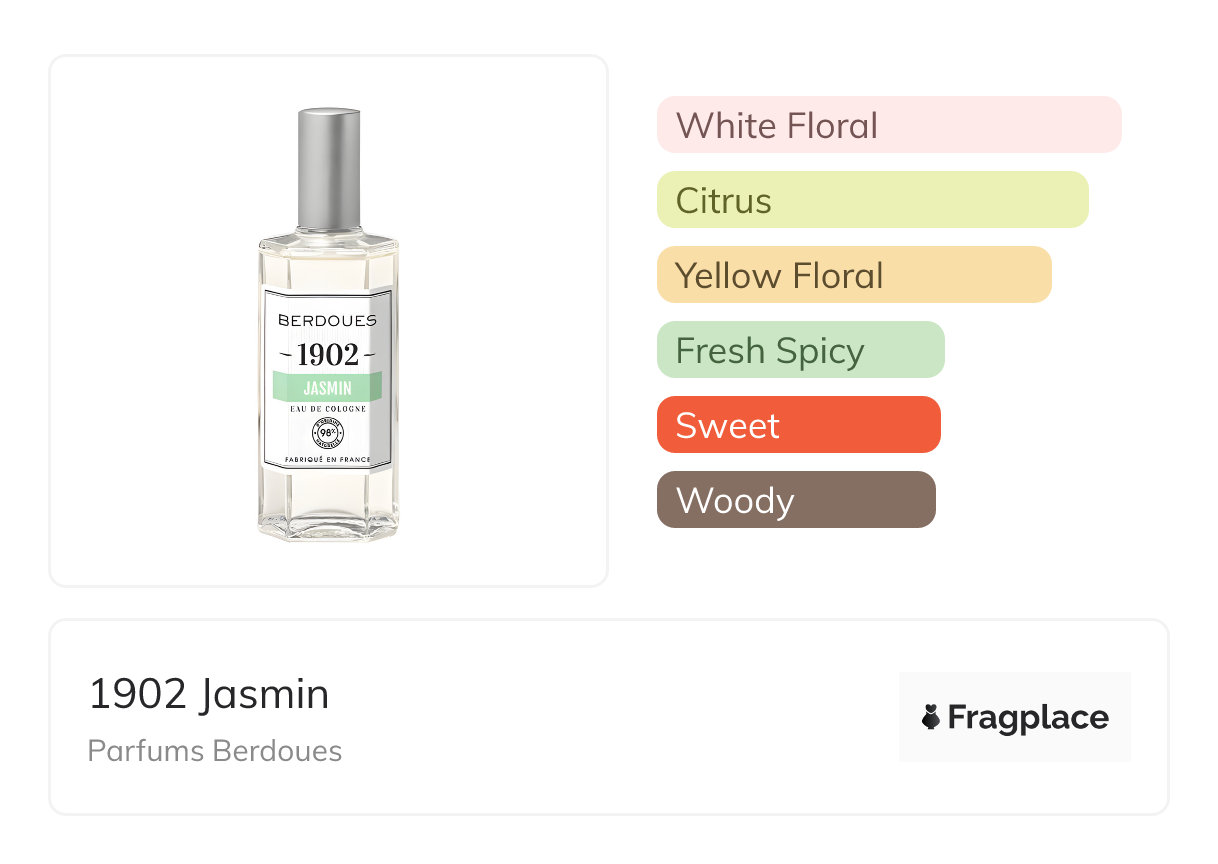Click the bottle's glass shoulder below cap
Viewport: 1218px width, 864px height.
click(328, 244)
